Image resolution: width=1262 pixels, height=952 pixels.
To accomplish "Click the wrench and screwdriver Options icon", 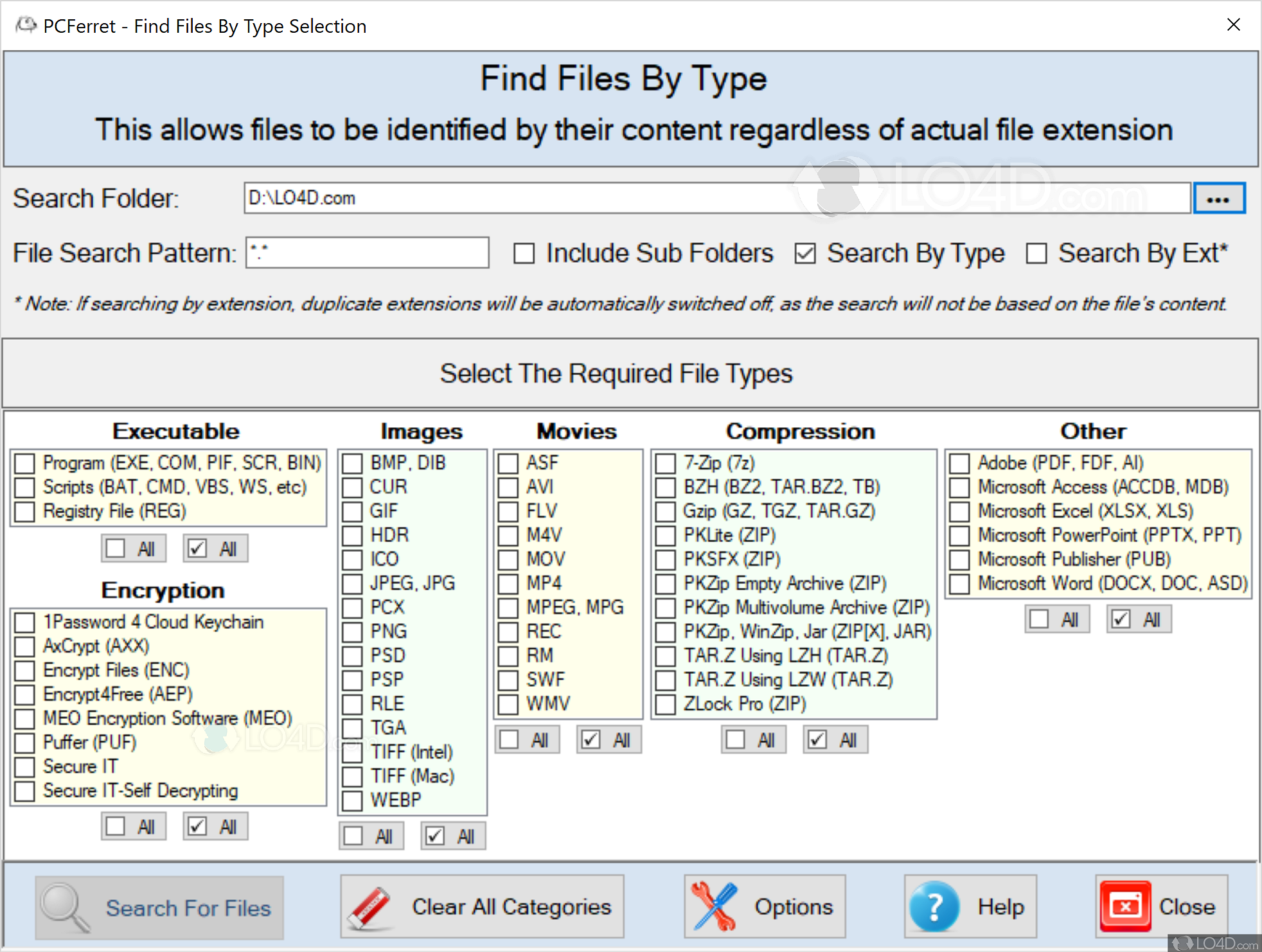I will coord(714,907).
